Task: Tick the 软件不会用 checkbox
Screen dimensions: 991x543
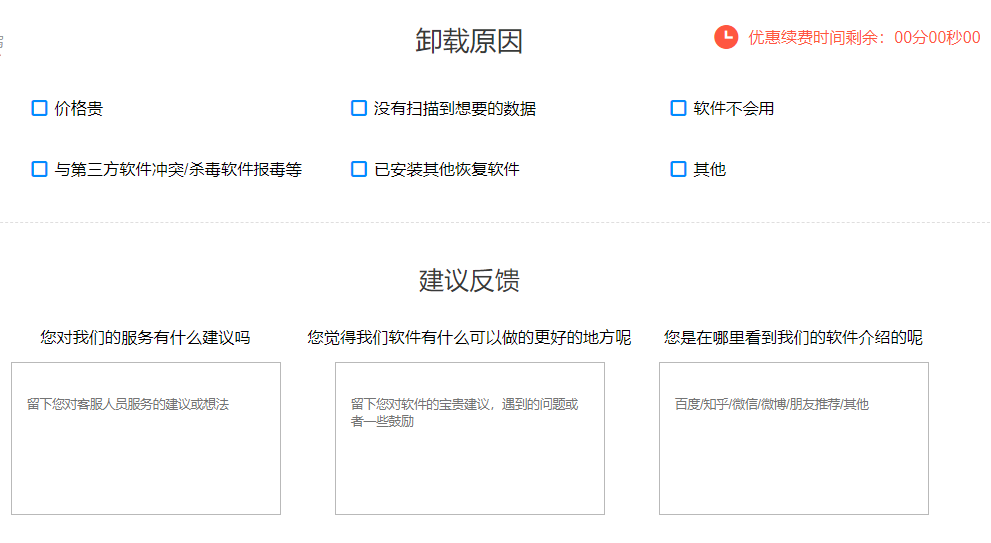Action: pos(678,108)
